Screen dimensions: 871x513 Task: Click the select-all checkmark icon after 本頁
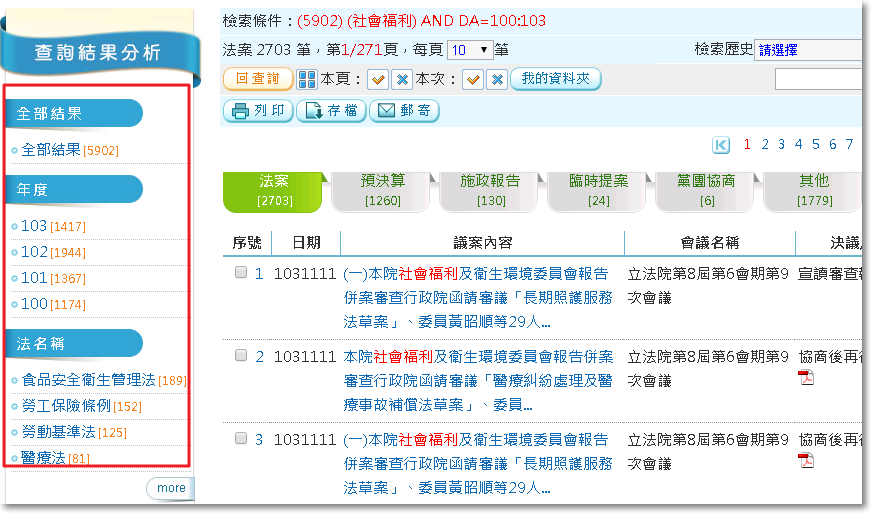coord(378,80)
